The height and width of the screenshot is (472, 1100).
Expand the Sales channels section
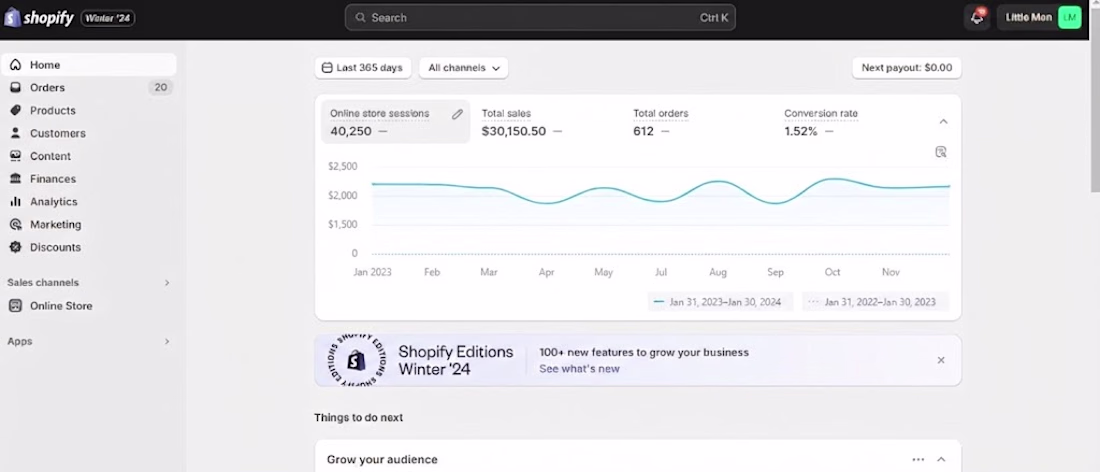[x=167, y=283]
